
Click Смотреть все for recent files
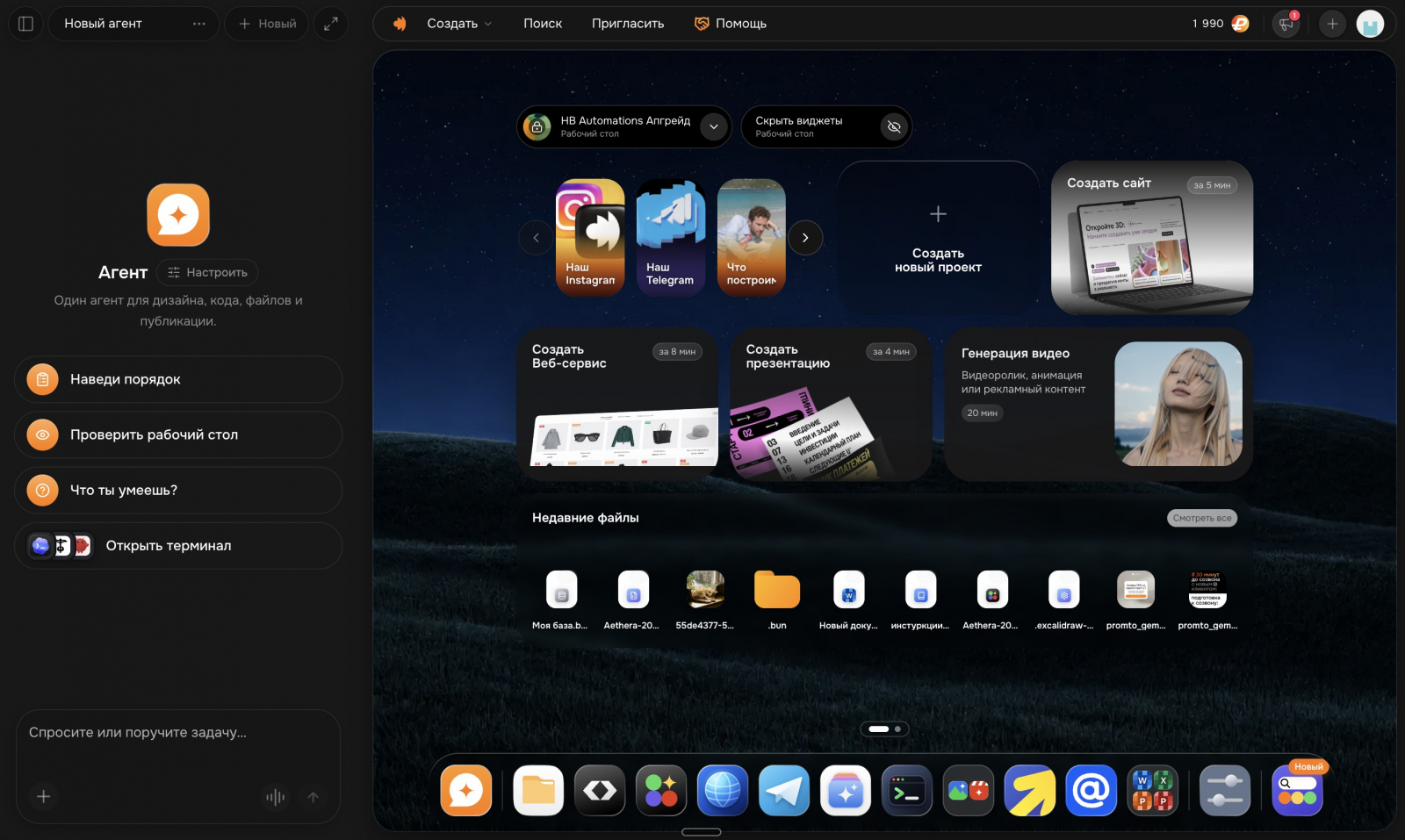pyautogui.click(x=1202, y=518)
